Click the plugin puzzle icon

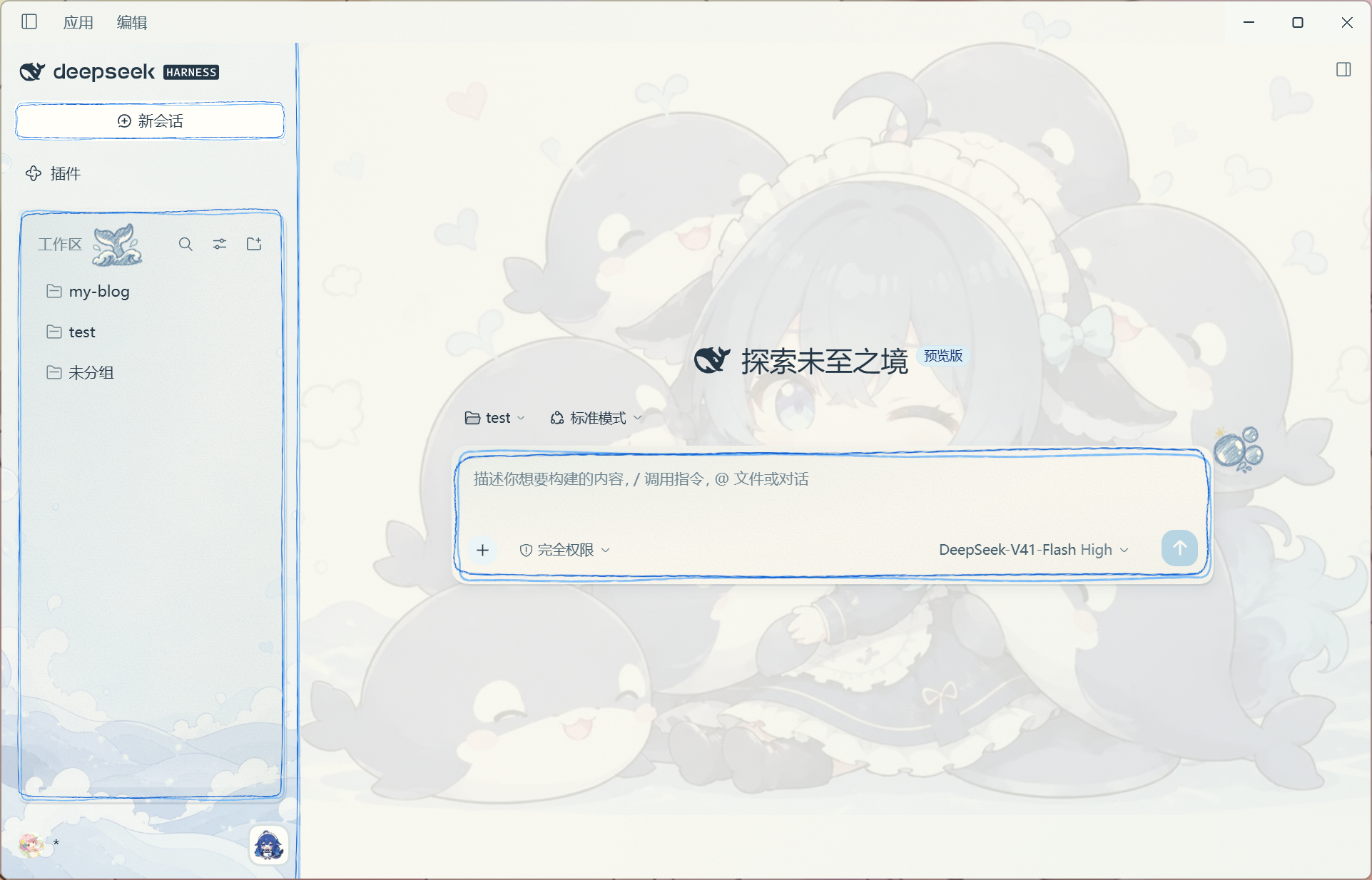click(34, 173)
